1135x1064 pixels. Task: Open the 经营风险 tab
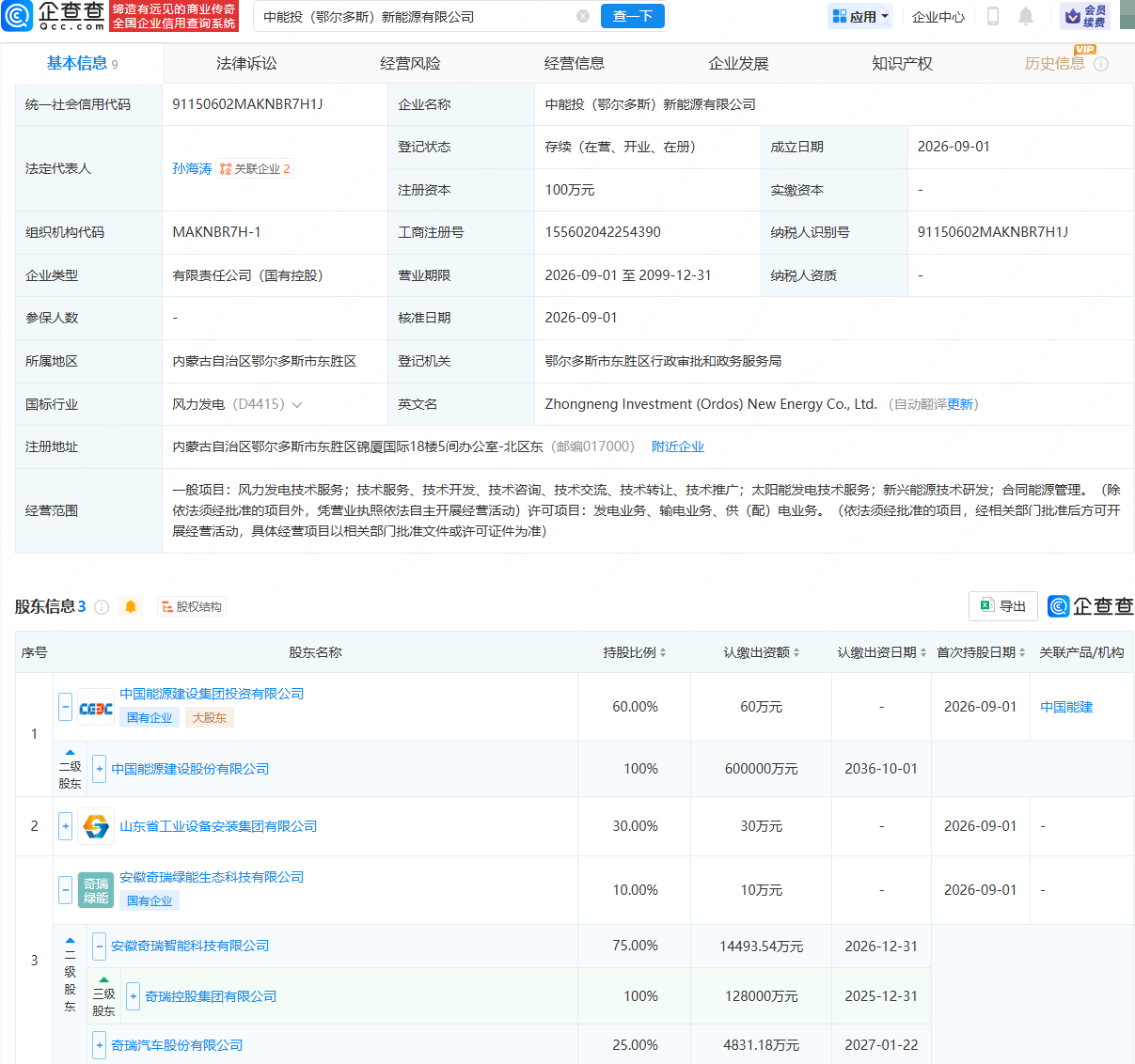410,63
